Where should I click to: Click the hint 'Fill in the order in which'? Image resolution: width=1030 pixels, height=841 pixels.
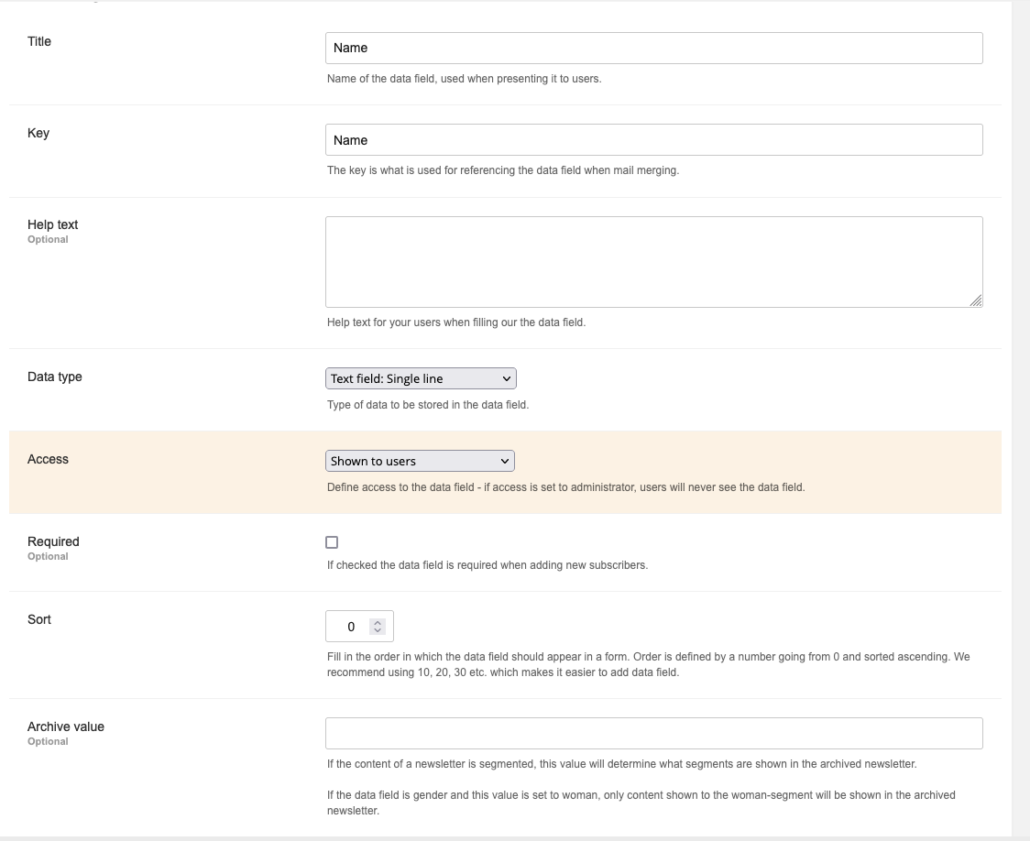tap(648, 664)
